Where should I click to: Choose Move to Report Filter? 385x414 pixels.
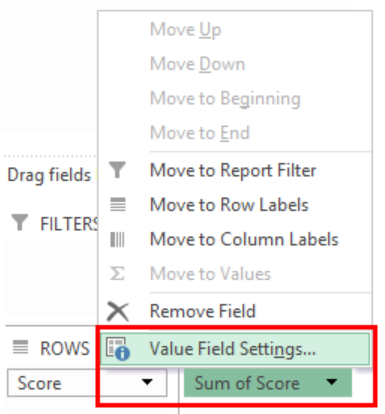[235, 170]
